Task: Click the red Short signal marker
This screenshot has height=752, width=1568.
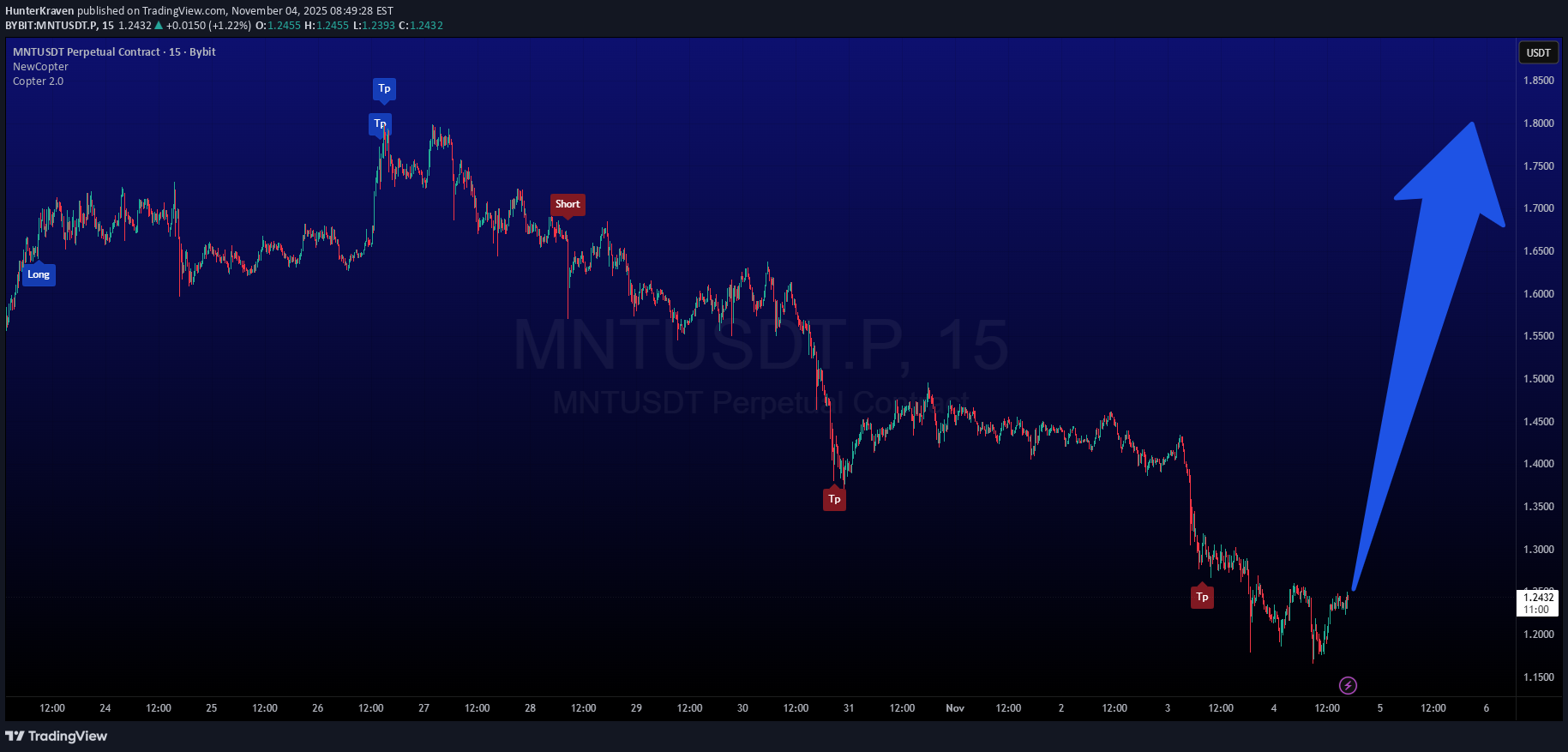Action: point(568,204)
